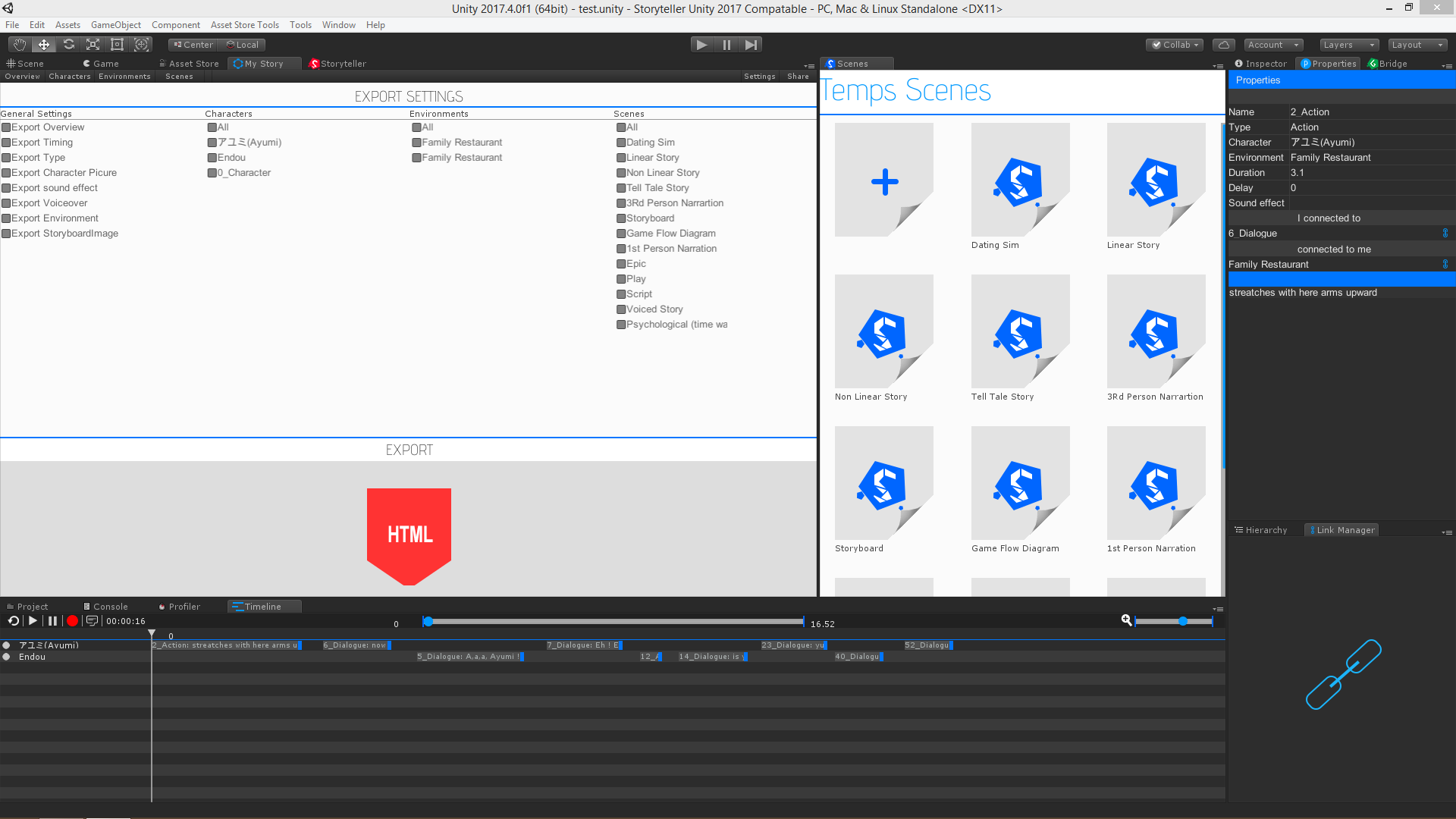This screenshot has width=1456, height=819.
Task: Click the red timeline record button
Action: click(x=72, y=621)
